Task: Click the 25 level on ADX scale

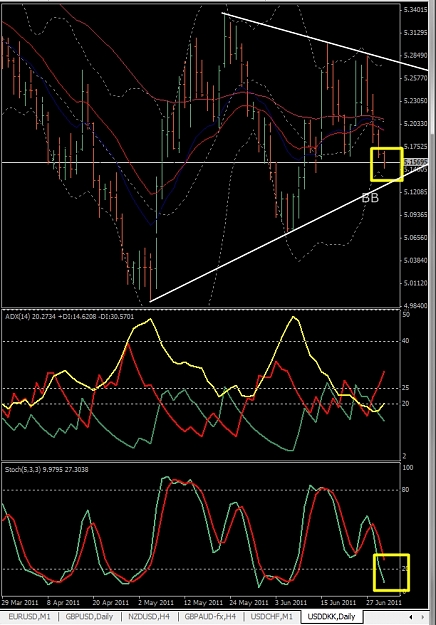Action: [406, 387]
